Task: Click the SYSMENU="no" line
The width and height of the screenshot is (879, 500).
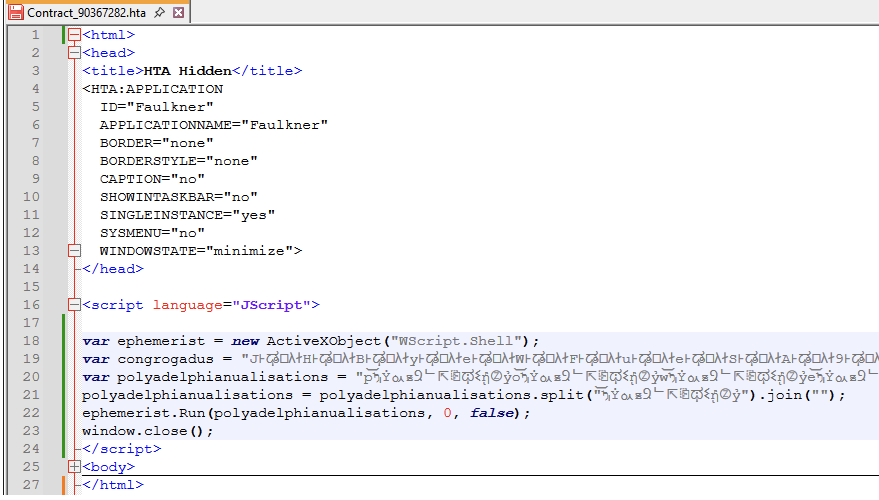Action: 152,233
